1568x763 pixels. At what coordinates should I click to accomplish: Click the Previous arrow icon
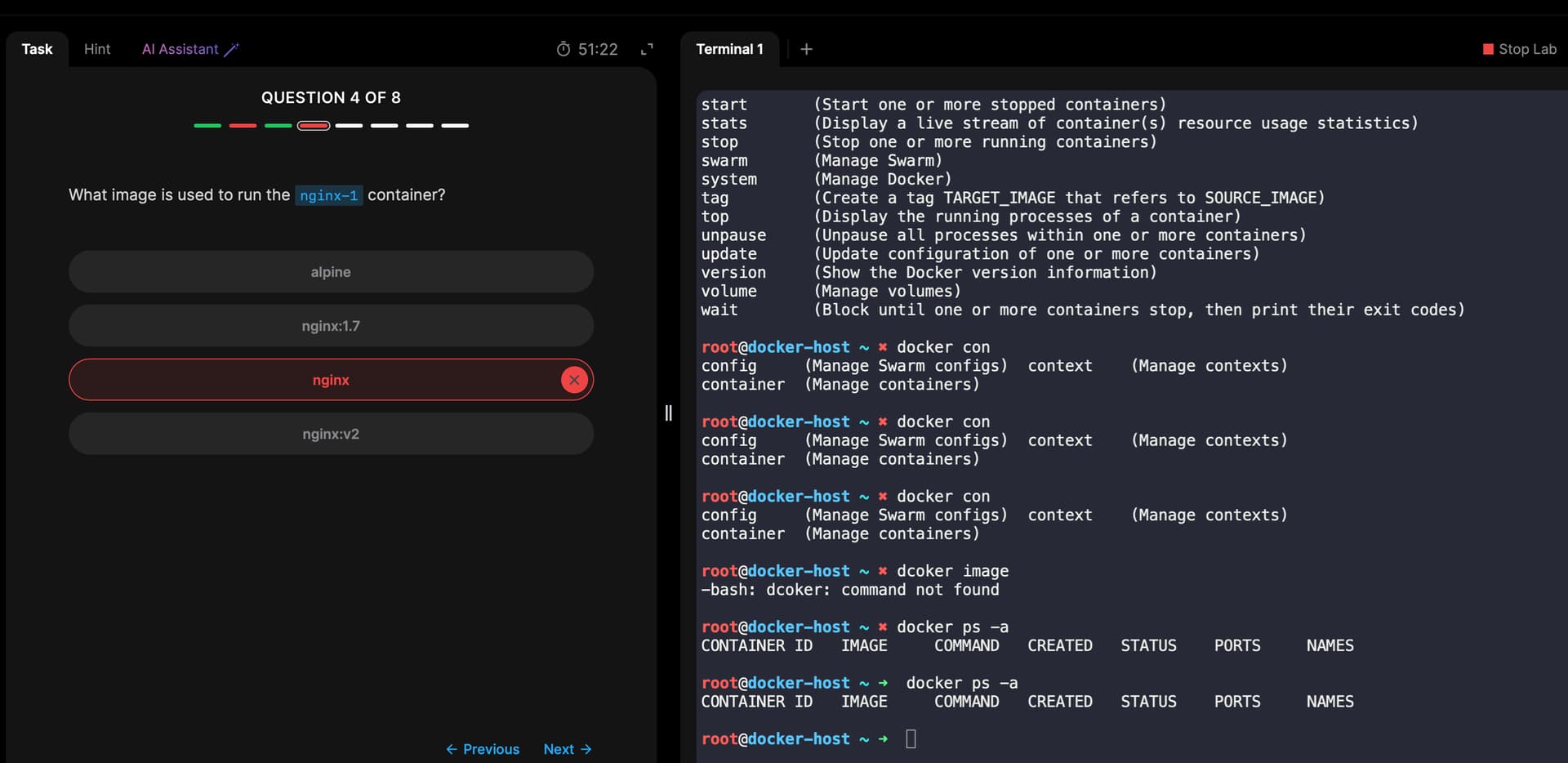pos(452,749)
